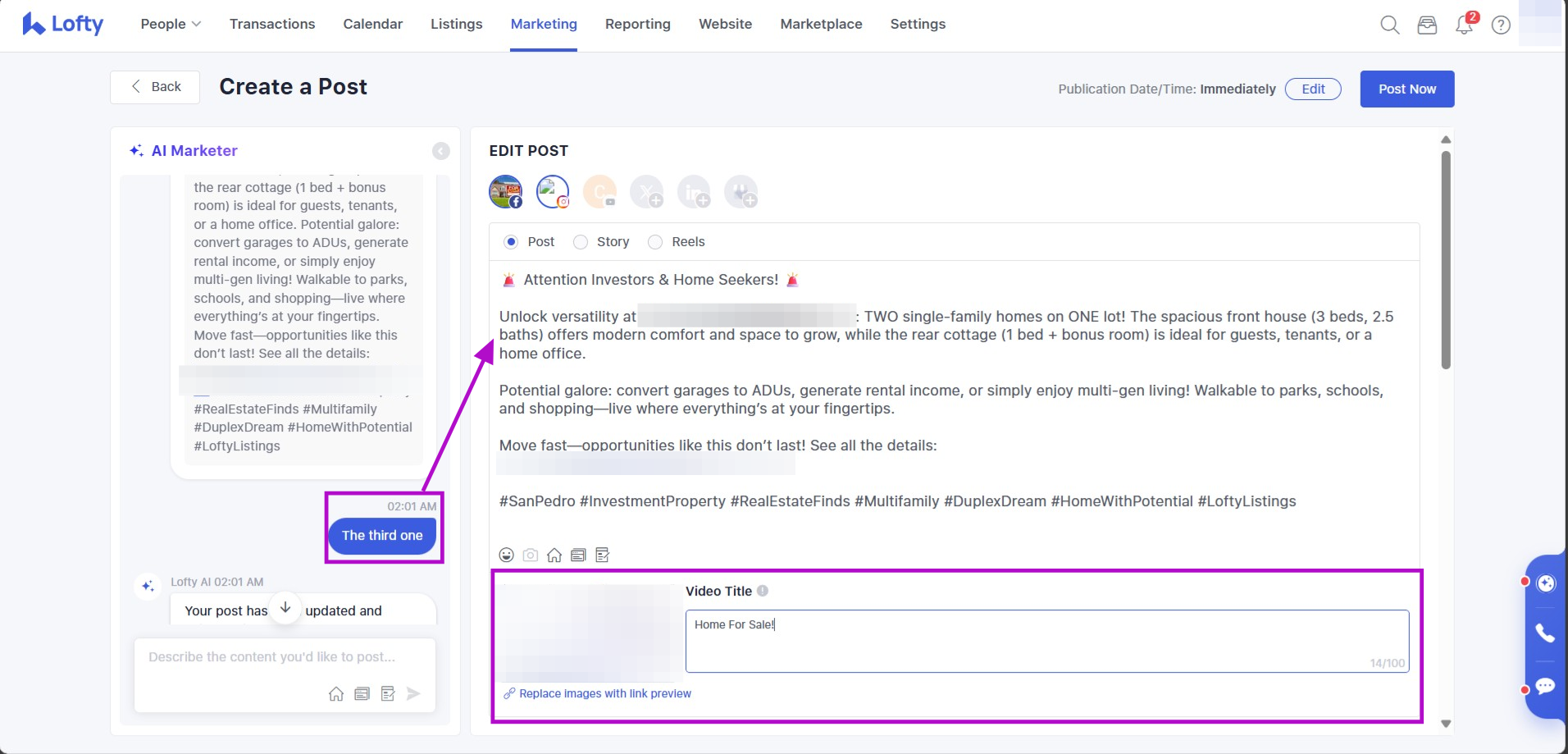
Task: Click the Post Now button
Action: [x=1406, y=89]
